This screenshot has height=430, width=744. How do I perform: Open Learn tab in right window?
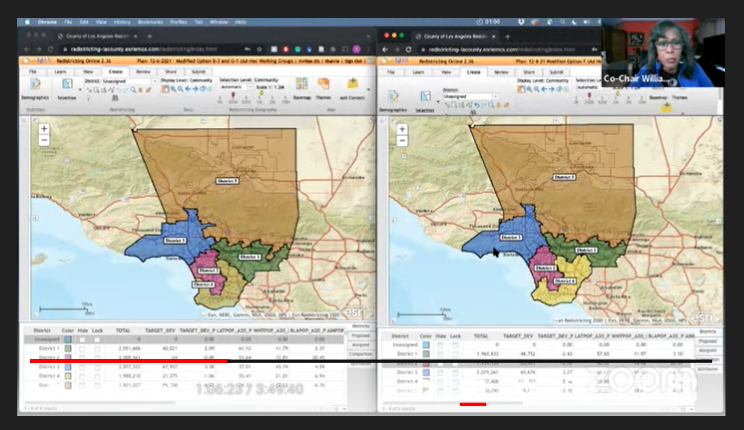(x=418, y=72)
